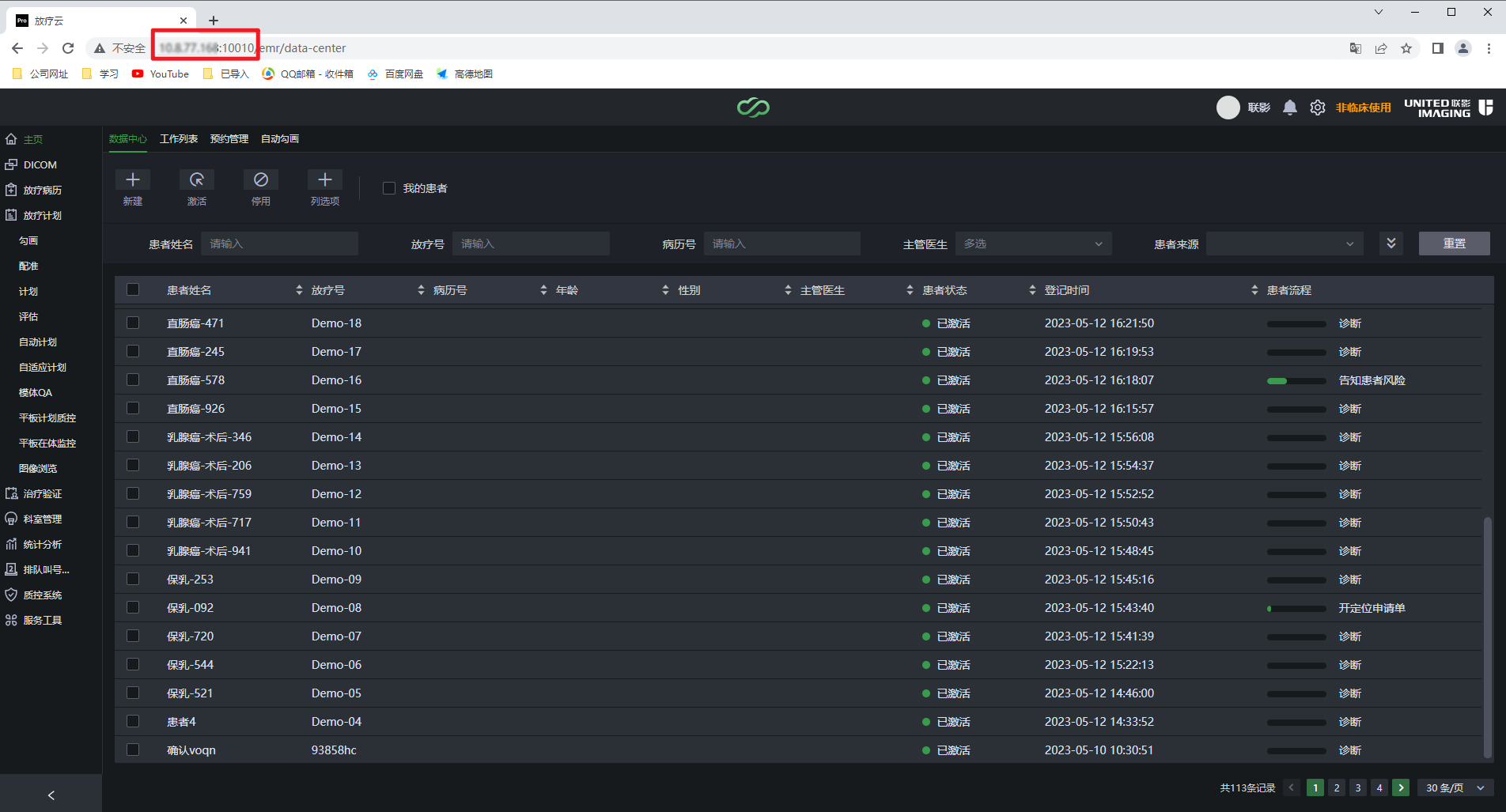
Task: Click the 重置 reset button
Action: pos(1454,244)
